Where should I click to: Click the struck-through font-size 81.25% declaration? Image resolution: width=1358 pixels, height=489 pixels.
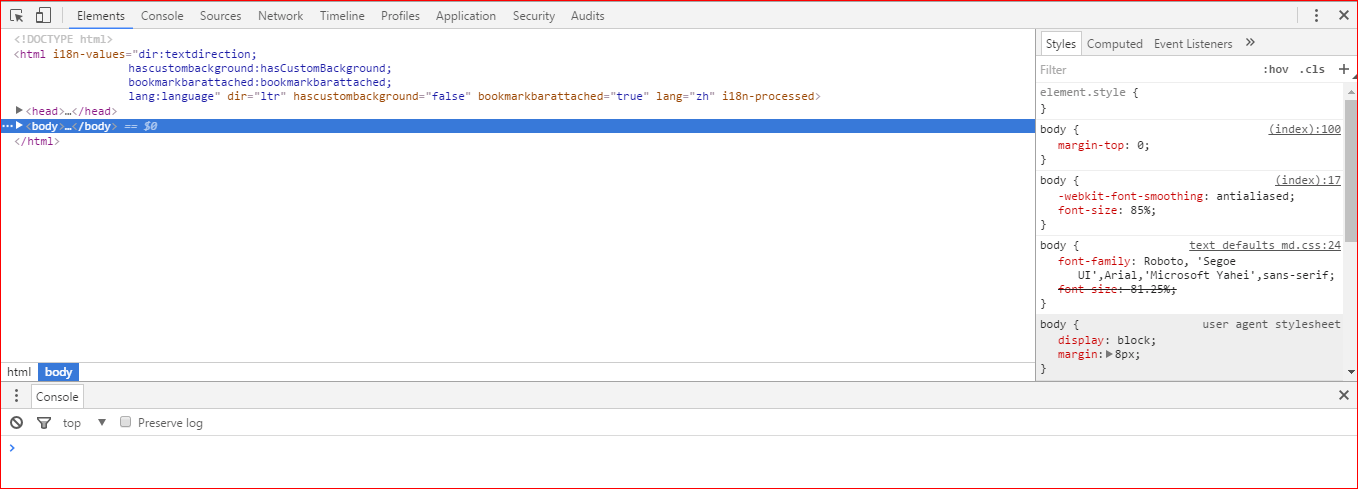(1117, 289)
